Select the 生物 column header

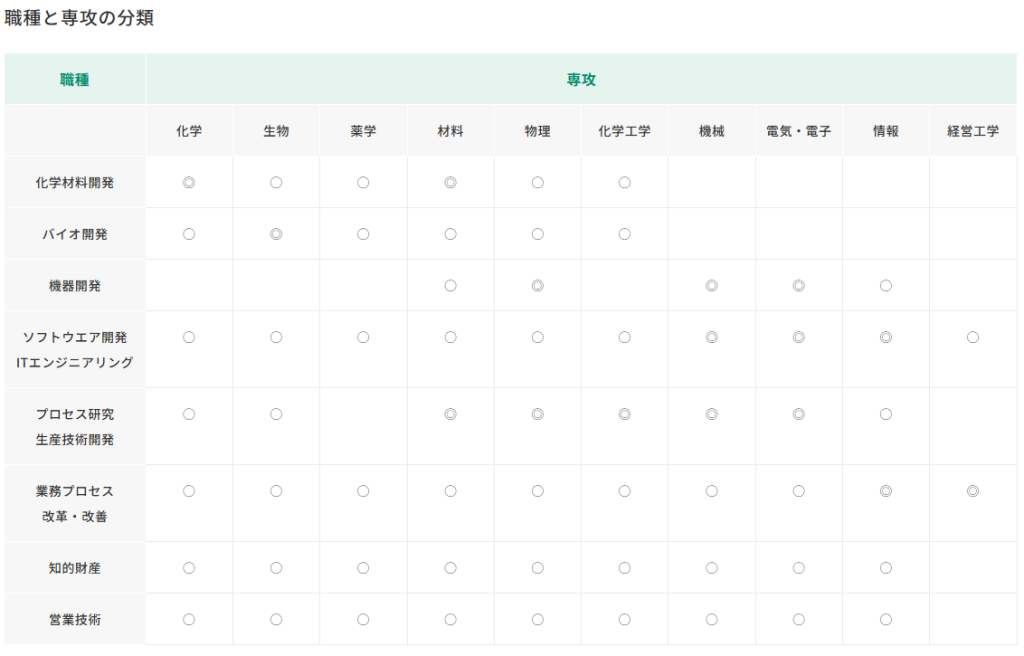(276, 131)
